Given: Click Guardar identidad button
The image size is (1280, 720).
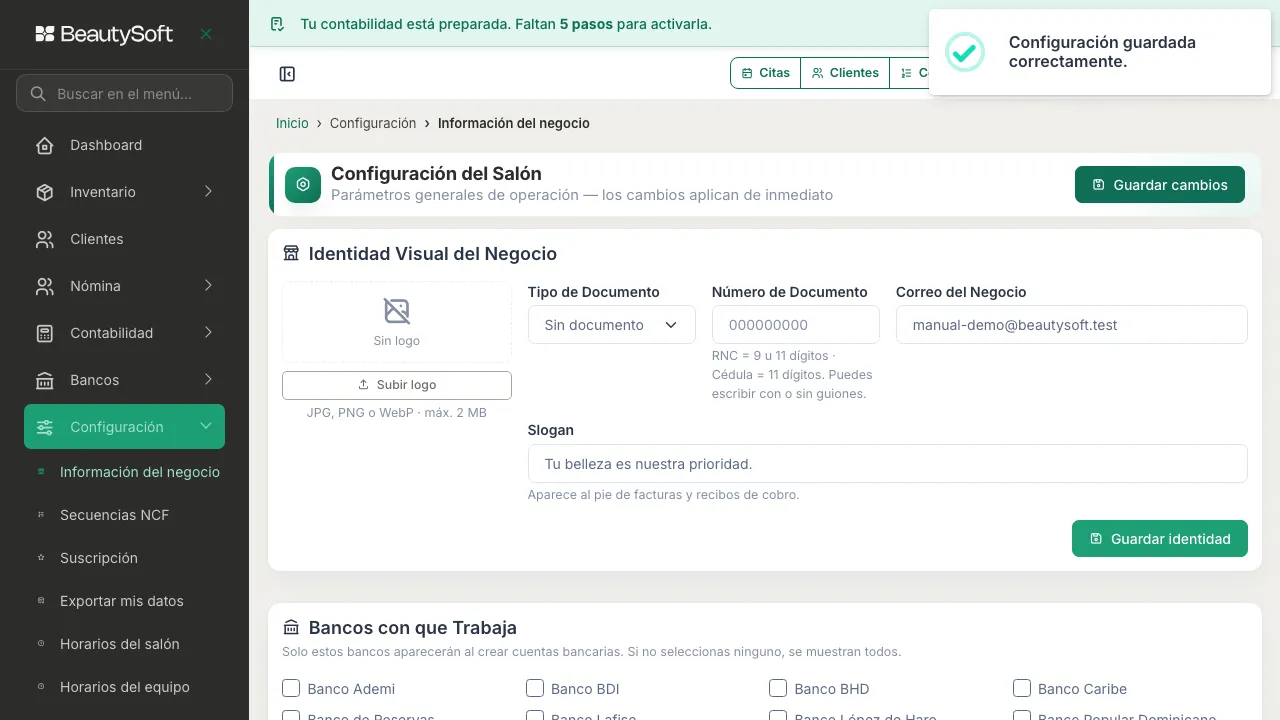Looking at the screenshot, I should (x=1160, y=539).
